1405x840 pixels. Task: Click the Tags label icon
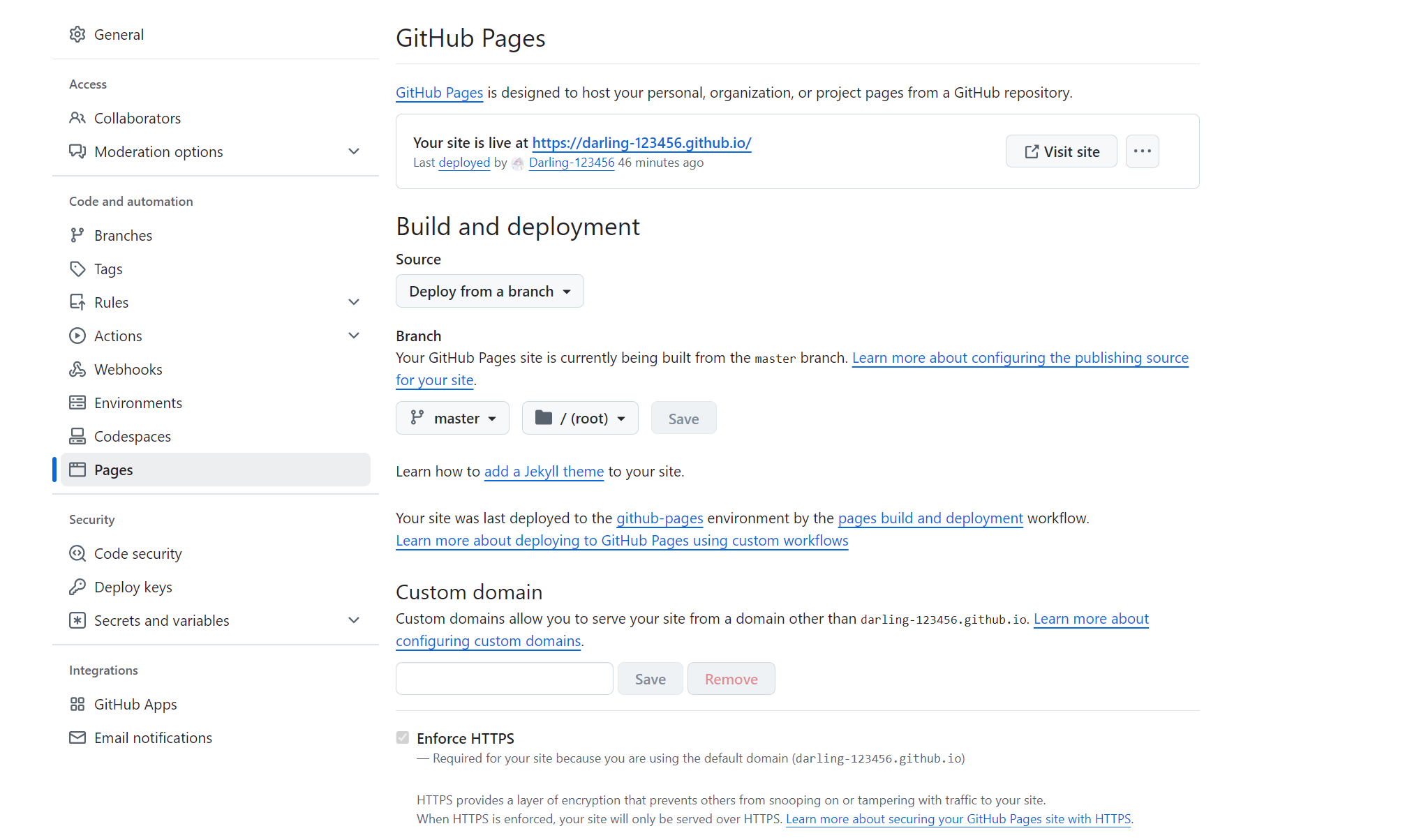pyautogui.click(x=77, y=269)
